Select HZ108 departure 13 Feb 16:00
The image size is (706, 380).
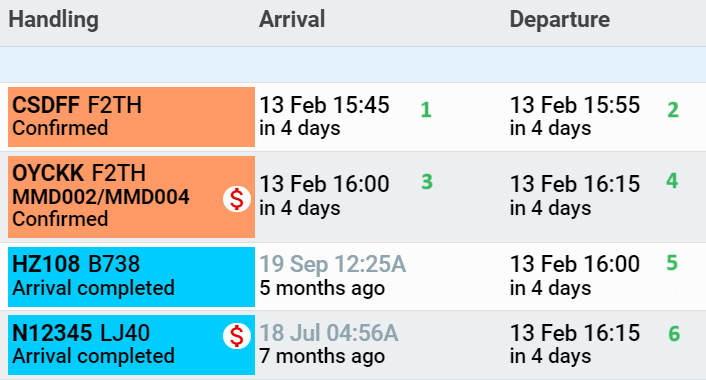(x=575, y=264)
